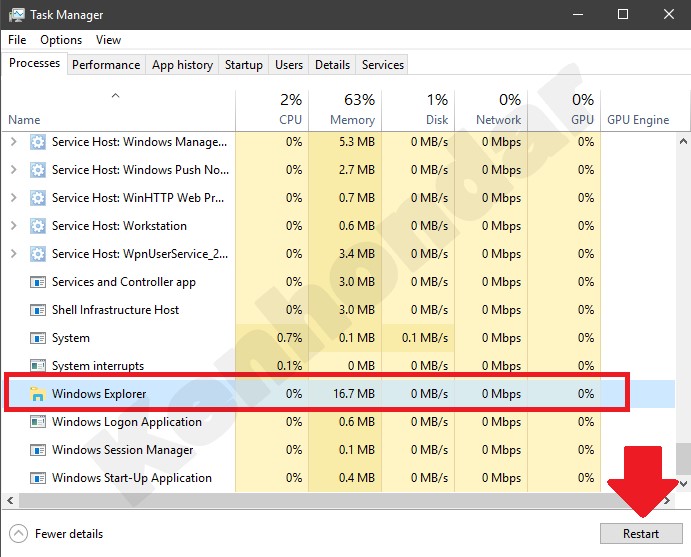Click the Windows Start-Up Application icon
The image size is (691, 557).
coord(38,478)
